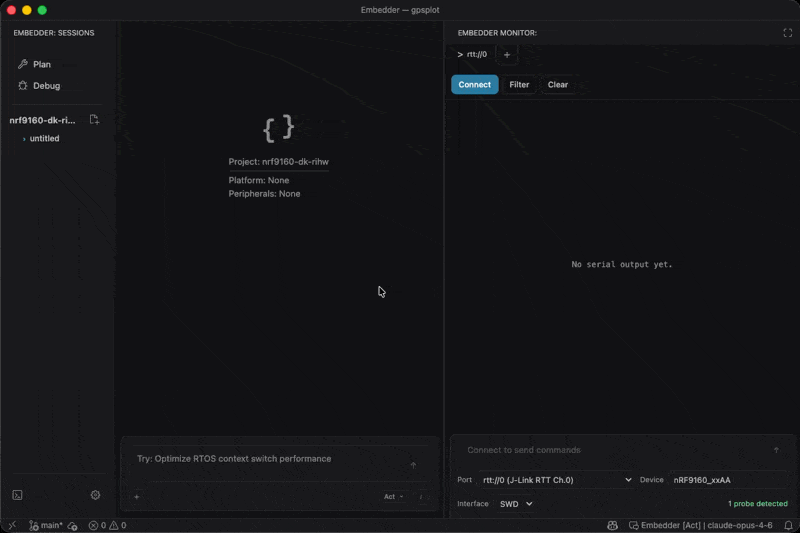800x533 pixels.
Task: Click the Clear button
Action: 558,85
